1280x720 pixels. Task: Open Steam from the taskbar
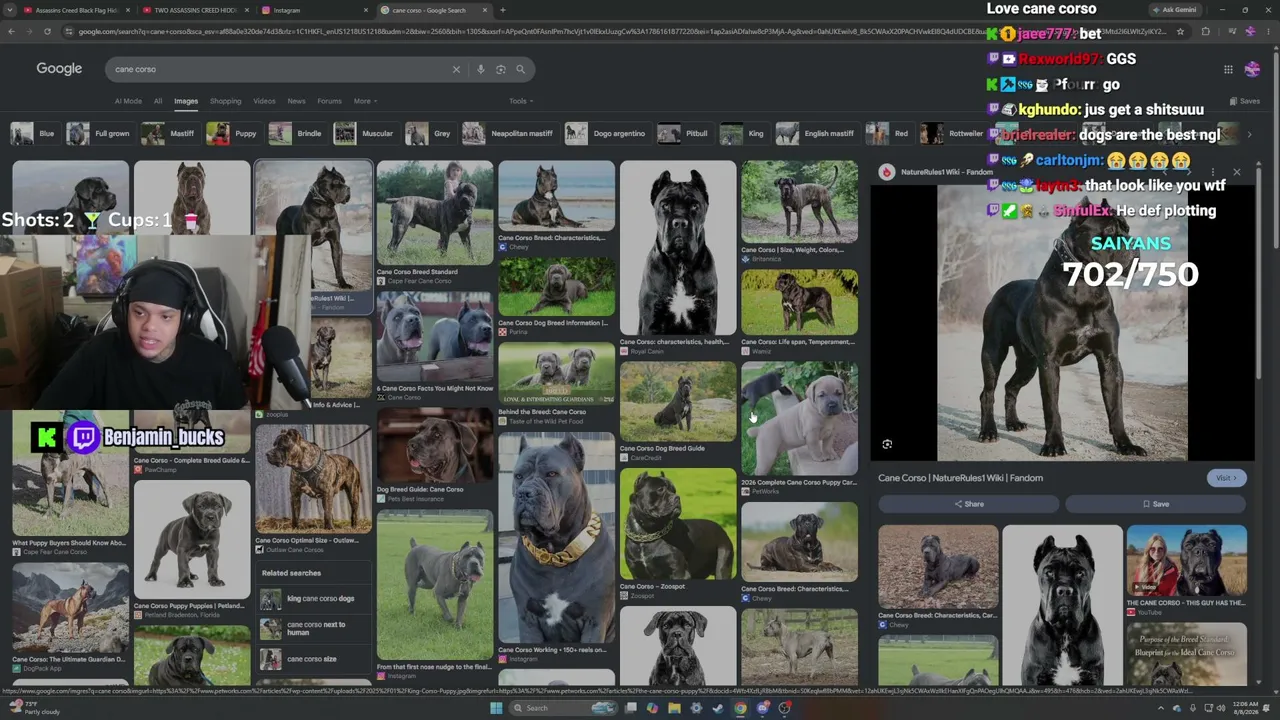(718, 708)
